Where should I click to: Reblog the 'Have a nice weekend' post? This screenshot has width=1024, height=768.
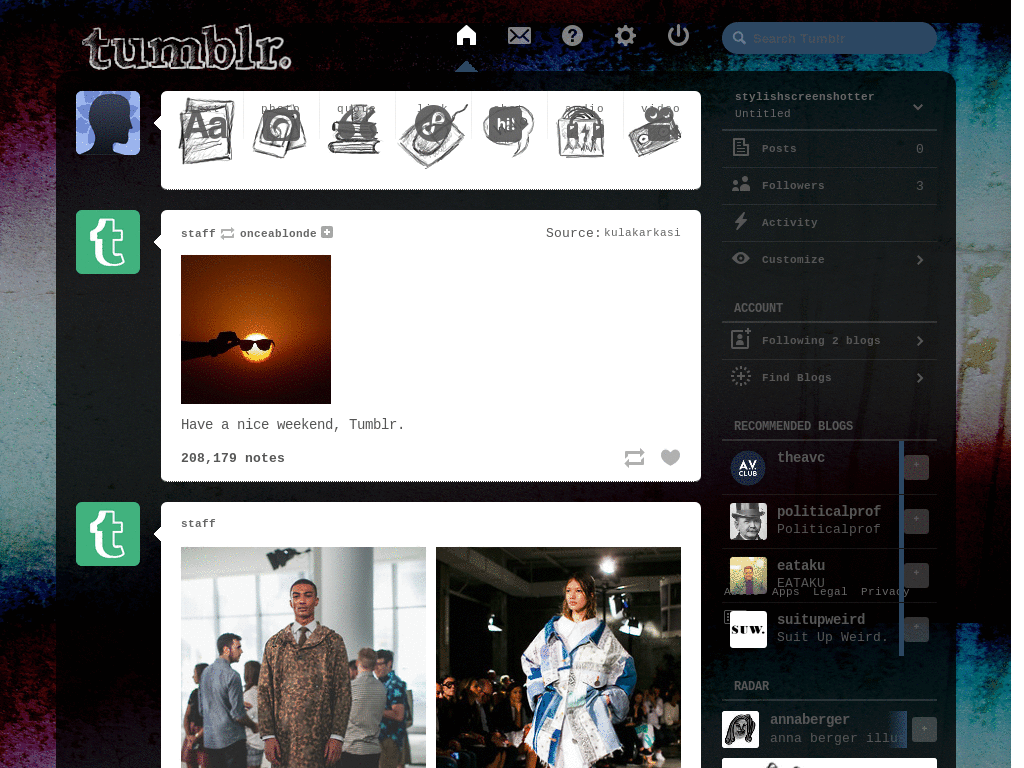point(634,458)
